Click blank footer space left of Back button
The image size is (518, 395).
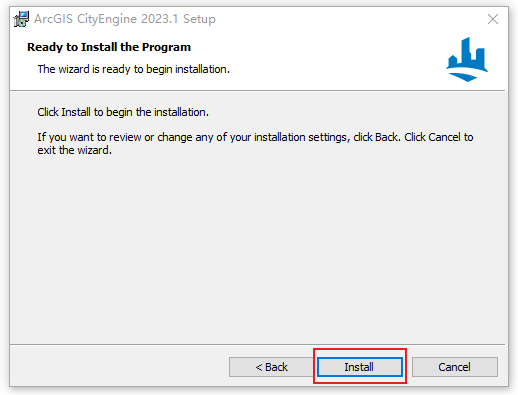pos(118,367)
